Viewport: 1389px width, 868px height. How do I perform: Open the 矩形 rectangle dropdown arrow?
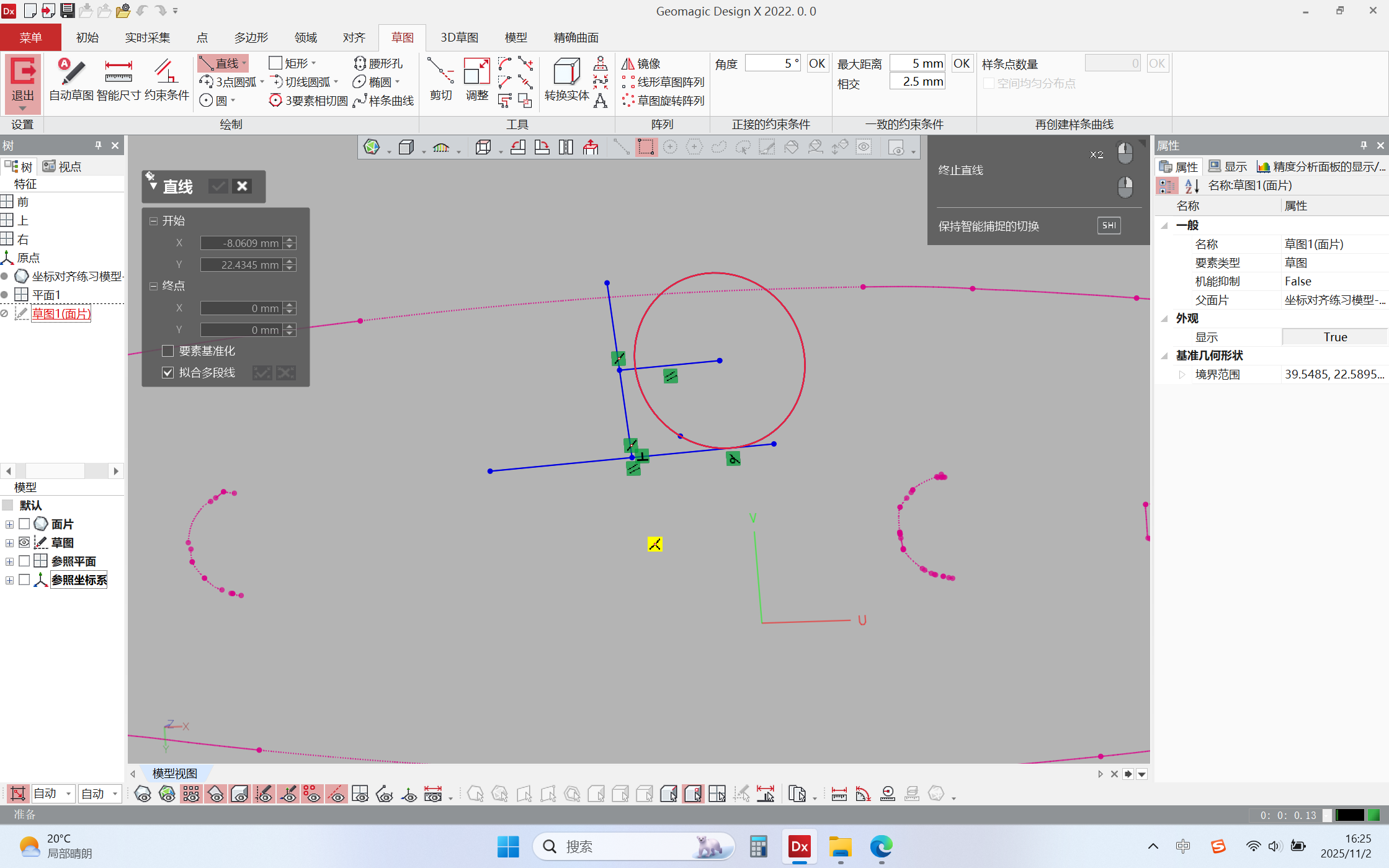point(314,63)
